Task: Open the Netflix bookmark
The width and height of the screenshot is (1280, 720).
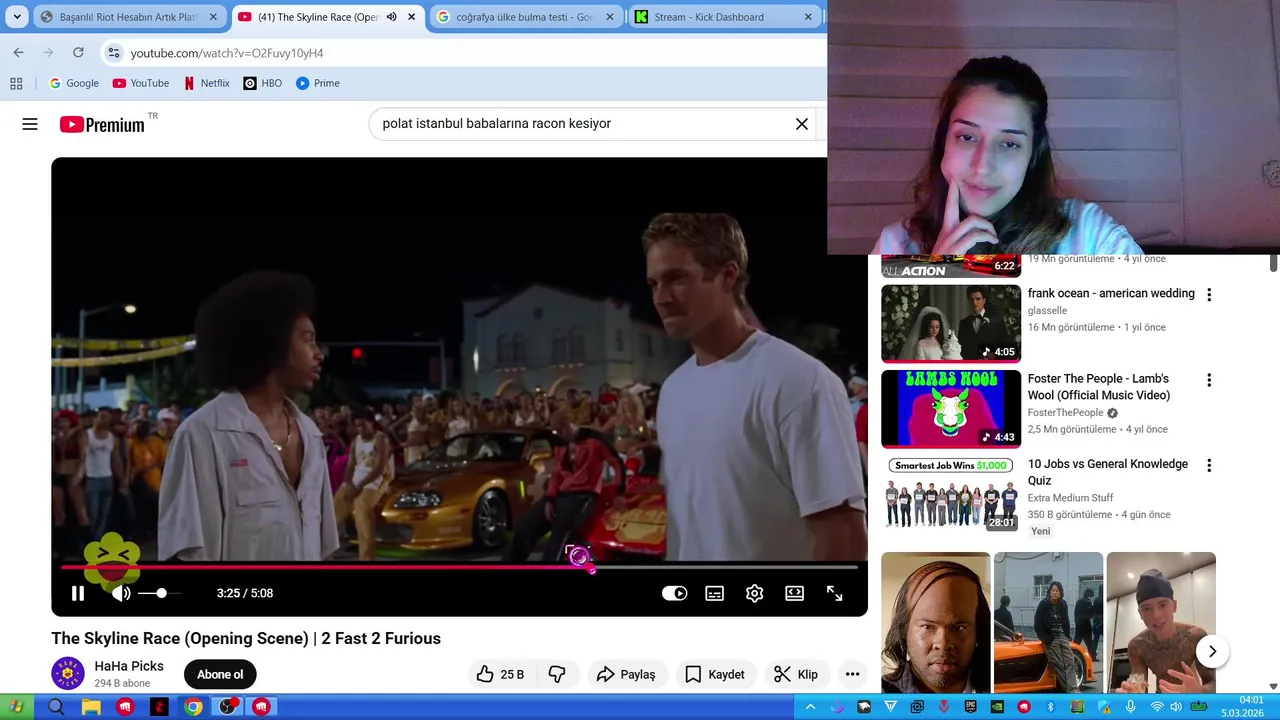Action: (x=207, y=83)
